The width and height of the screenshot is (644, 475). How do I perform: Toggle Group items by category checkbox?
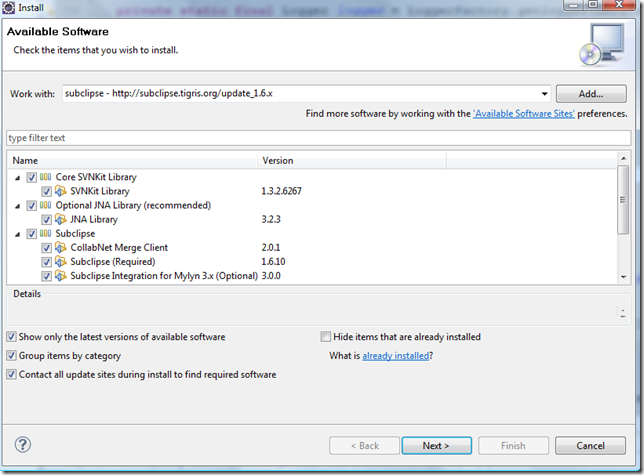[12, 356]
